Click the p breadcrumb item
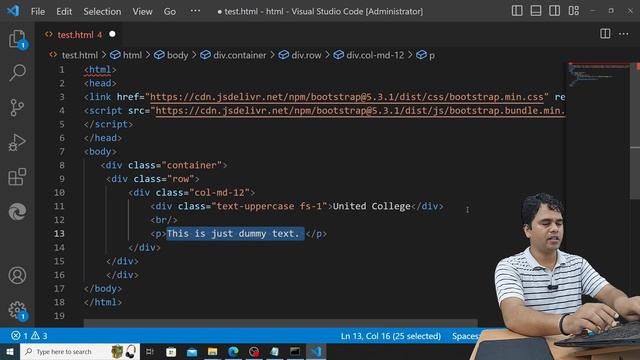 tap(431, 55)
